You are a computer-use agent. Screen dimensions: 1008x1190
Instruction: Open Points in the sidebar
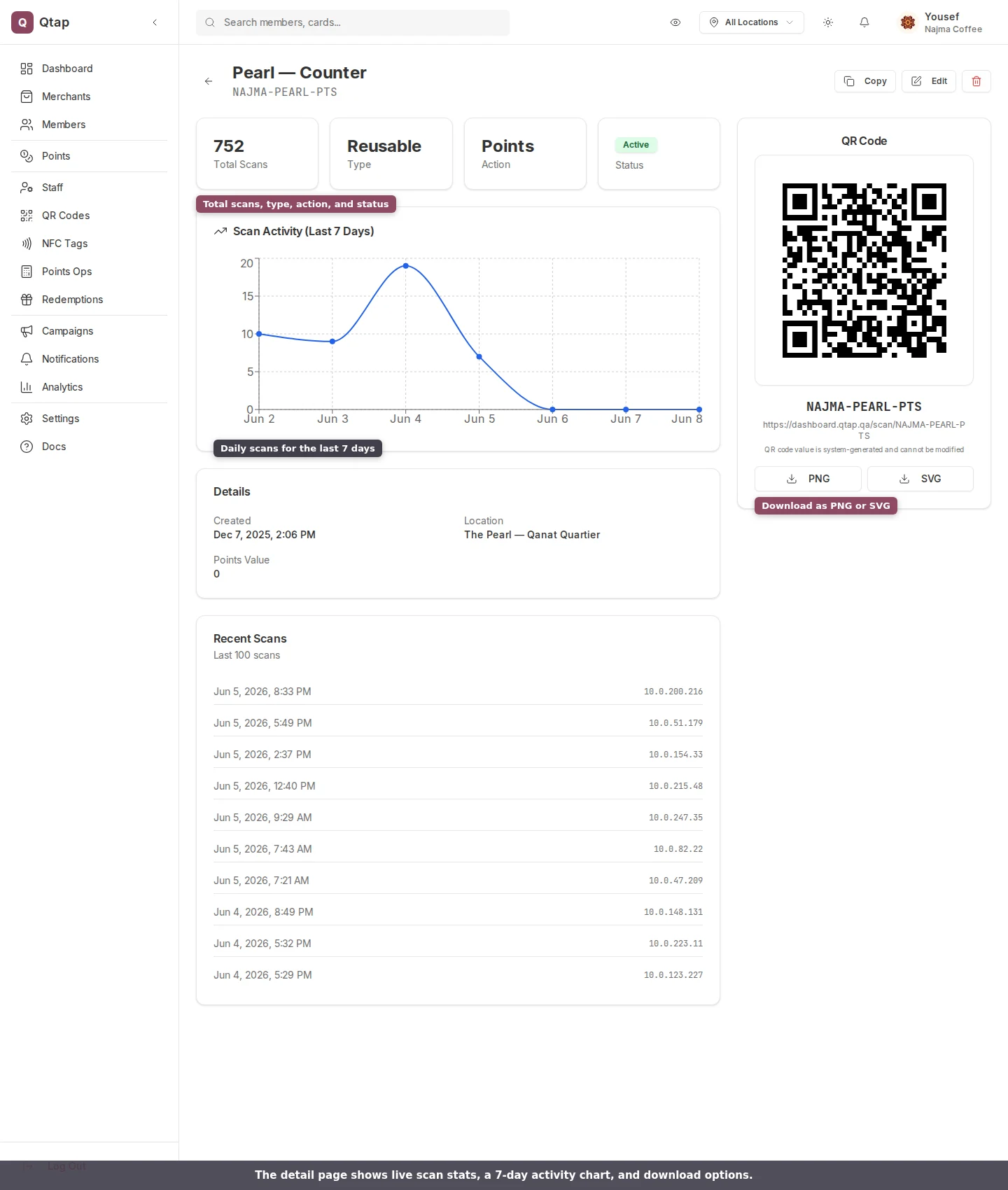(x=89, y=156)
